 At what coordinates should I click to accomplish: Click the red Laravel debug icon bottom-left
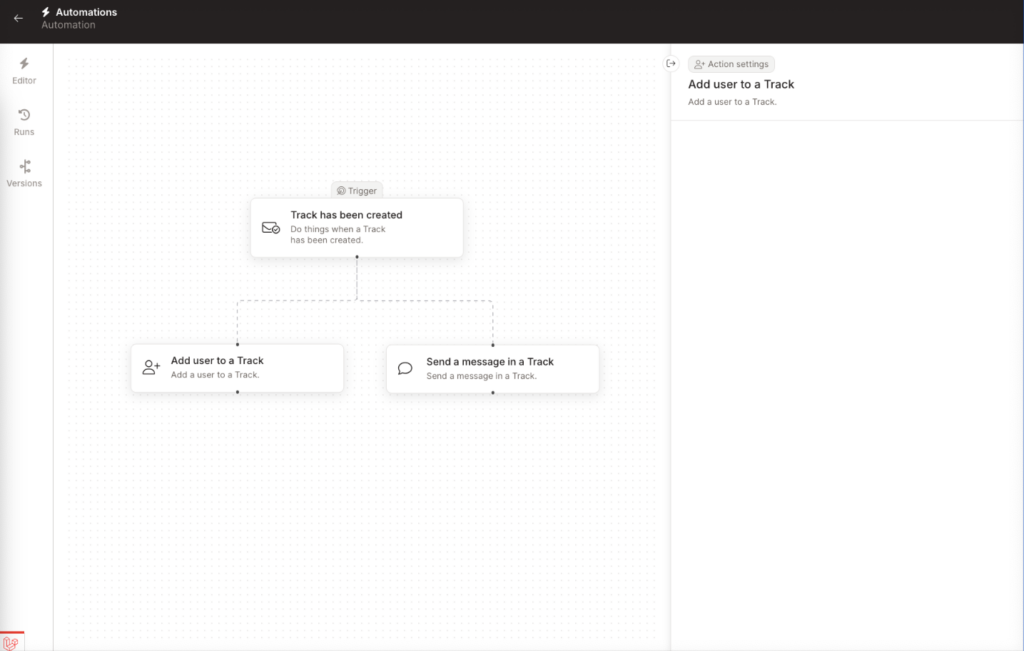click(x=11, y=643)
